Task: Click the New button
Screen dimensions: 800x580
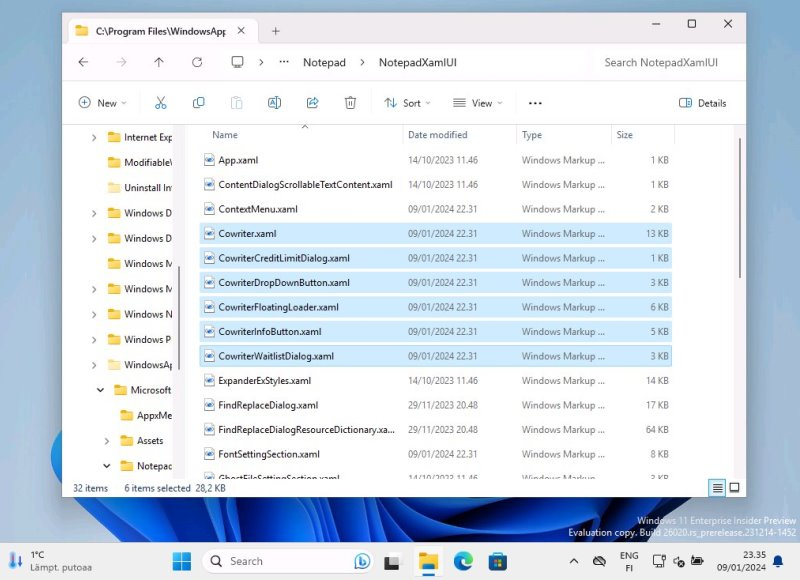Action: 102,103
